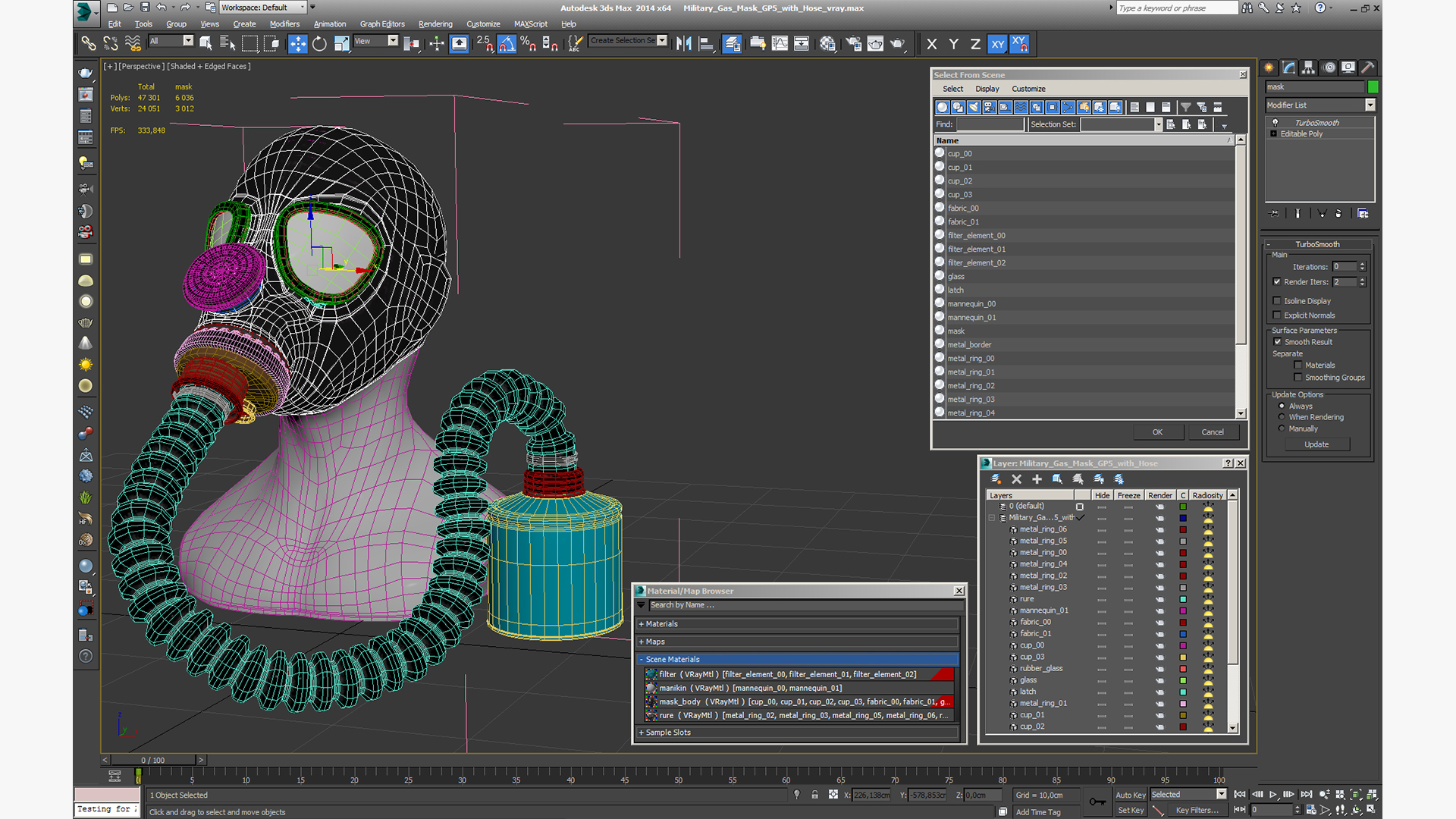
Task: Switch to the Motion command panel
Action: (x=1329, y=67)
